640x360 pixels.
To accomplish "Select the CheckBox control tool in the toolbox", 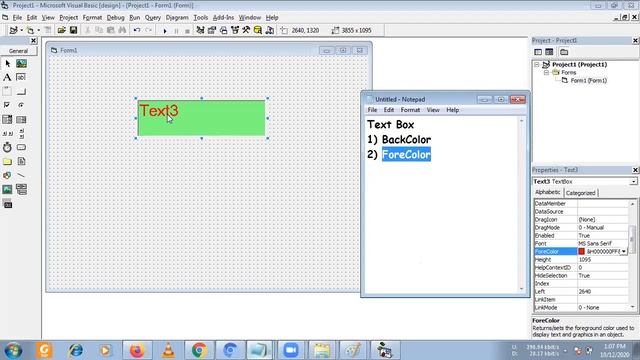I will point(7,105).
